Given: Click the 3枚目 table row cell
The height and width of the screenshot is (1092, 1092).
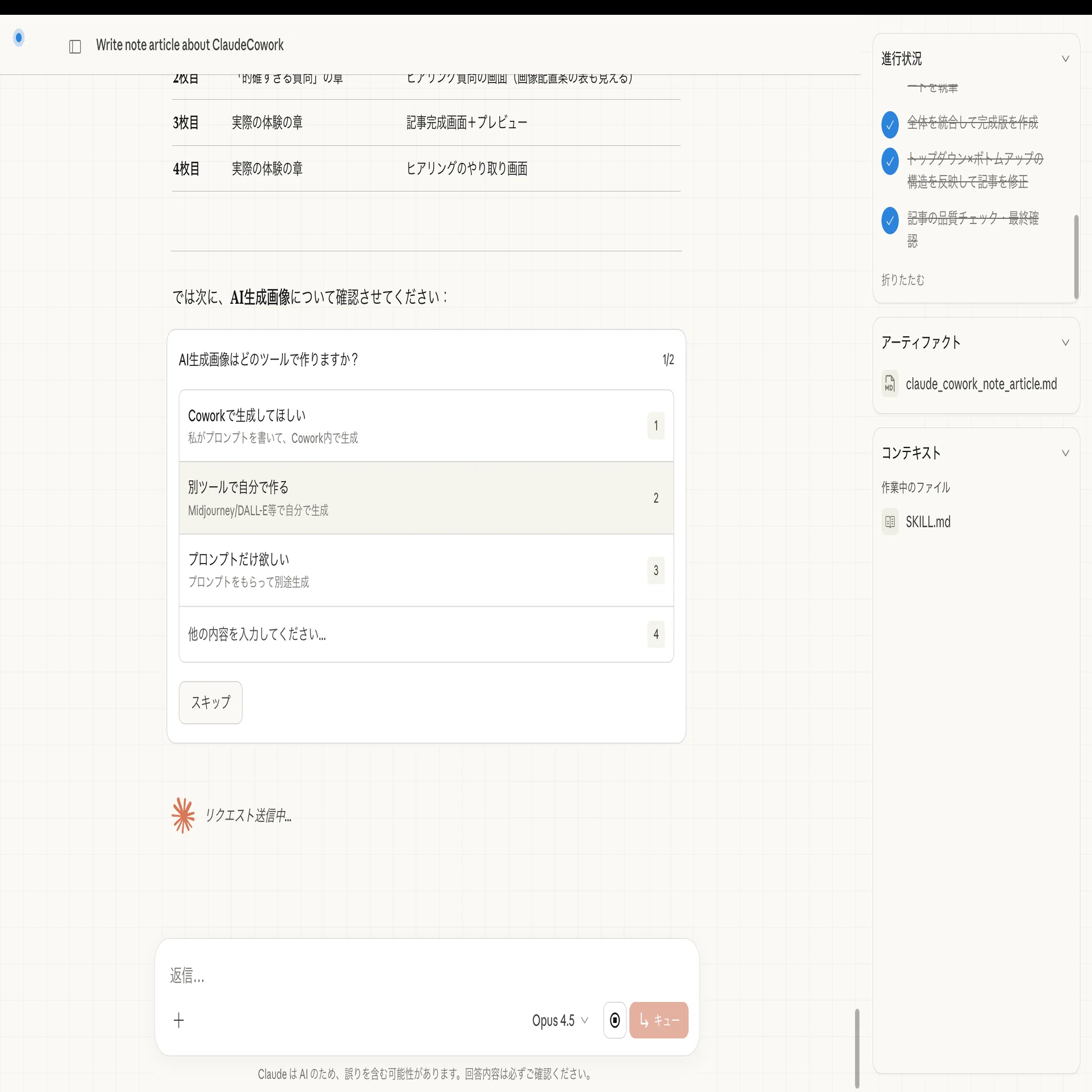Looking at the screenshot, I should [x=186, y=123].
